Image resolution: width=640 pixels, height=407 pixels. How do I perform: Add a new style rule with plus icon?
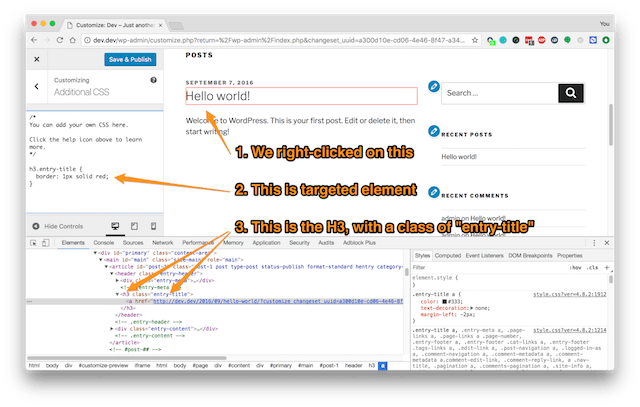tap(607, 268)
